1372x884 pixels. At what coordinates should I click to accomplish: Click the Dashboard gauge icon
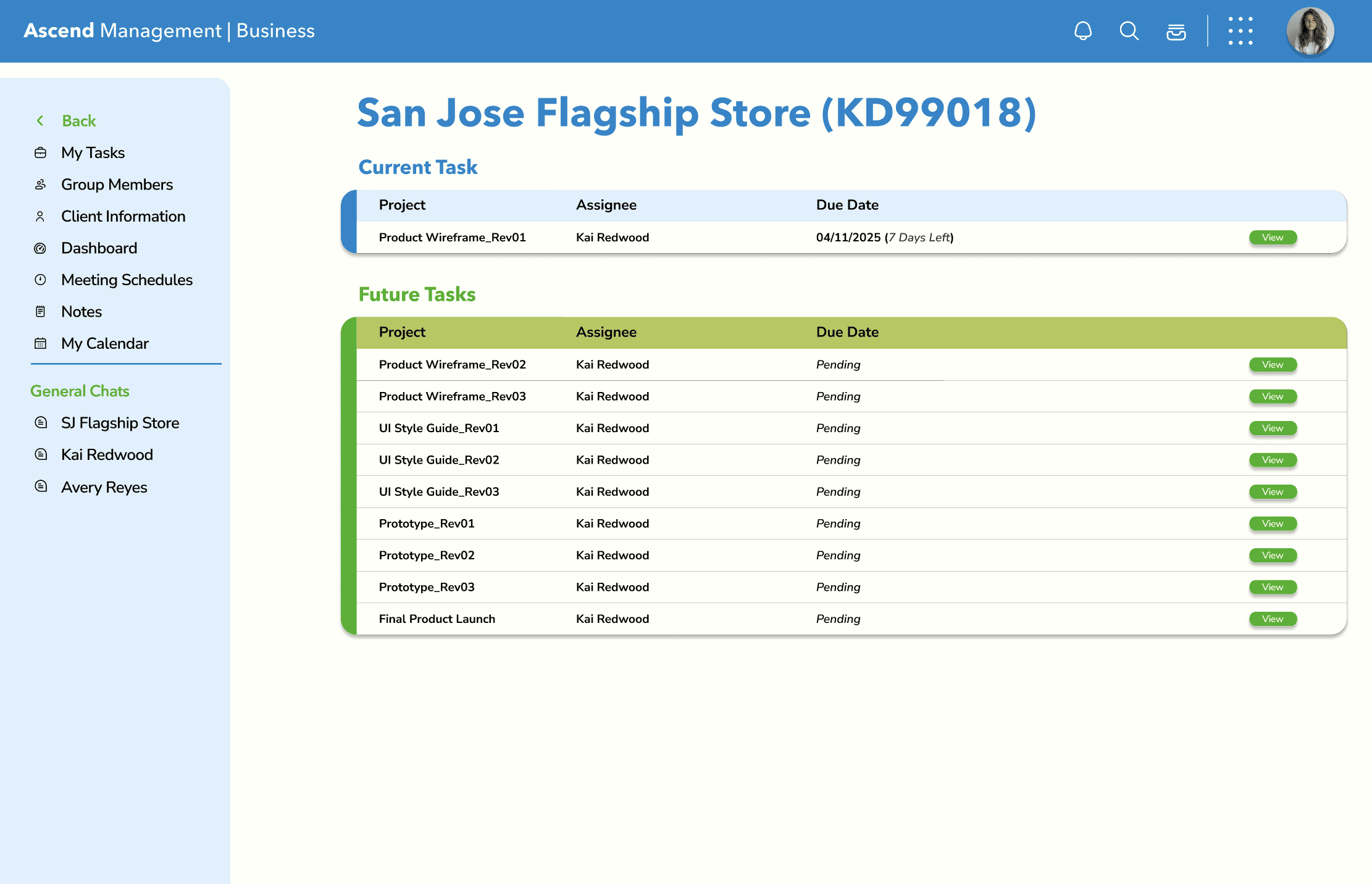pyautogui.click(x=41, y=248)
